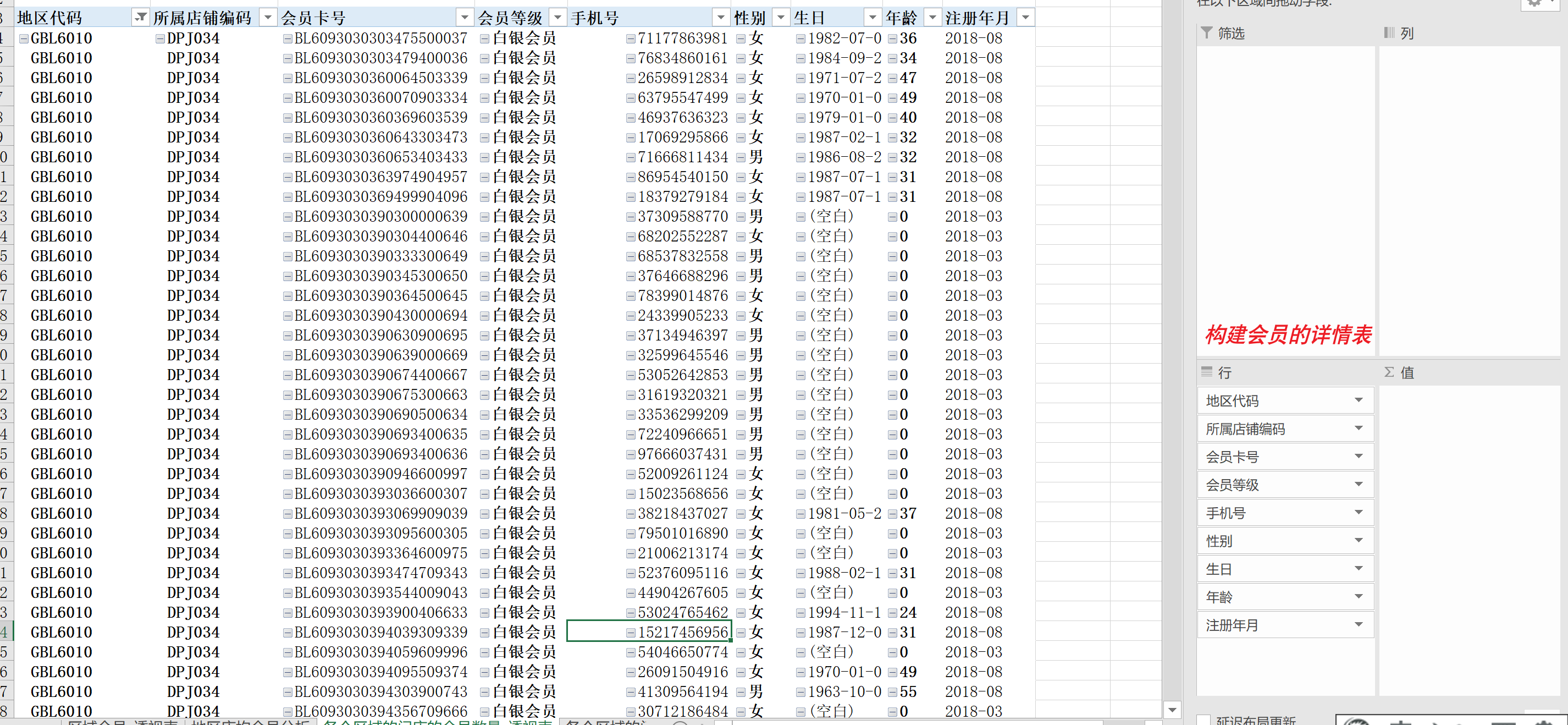Open dropdown of 年龄 field in rows area
Image resolution: width=1568 pixels, height=725 pixels.
click(1358, 596)
